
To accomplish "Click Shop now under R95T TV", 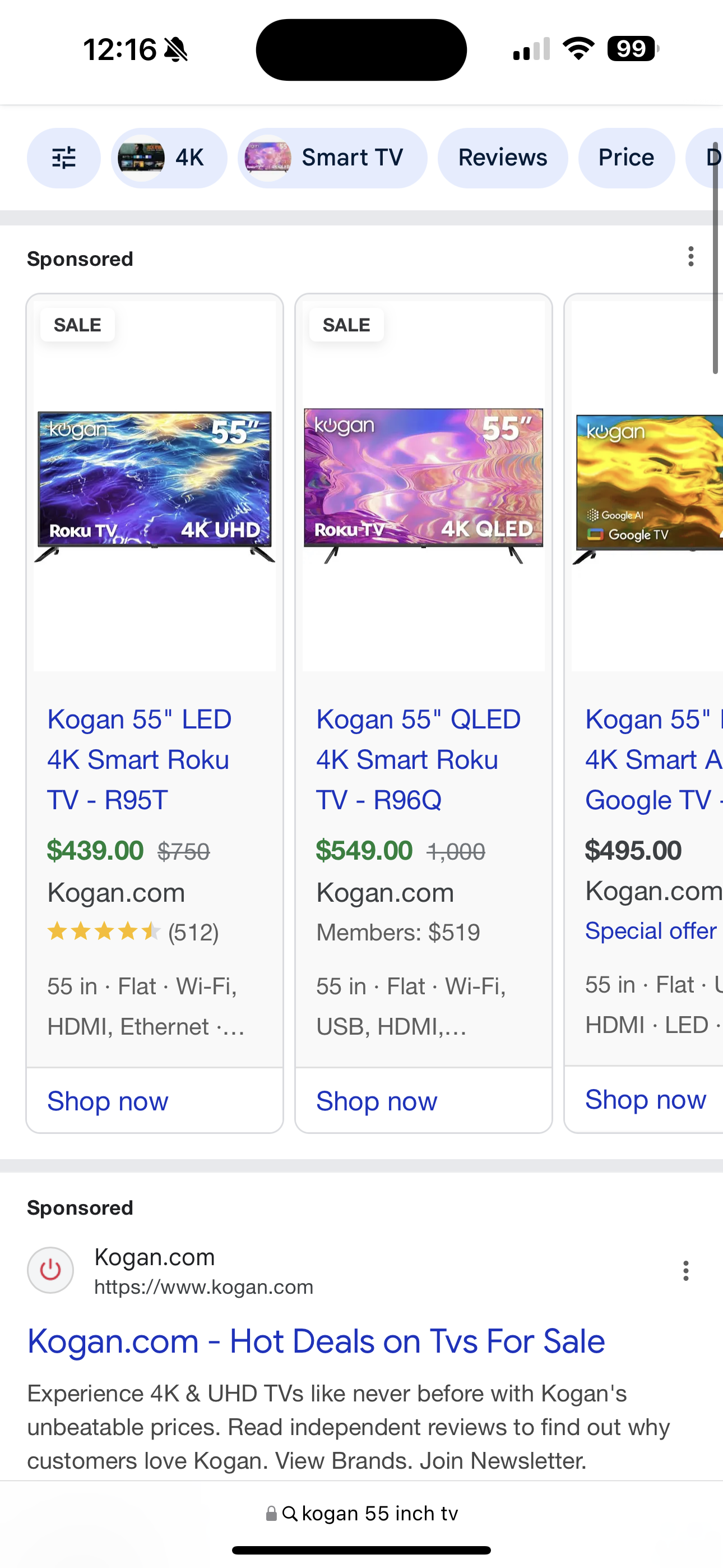I will [108, 1101].
